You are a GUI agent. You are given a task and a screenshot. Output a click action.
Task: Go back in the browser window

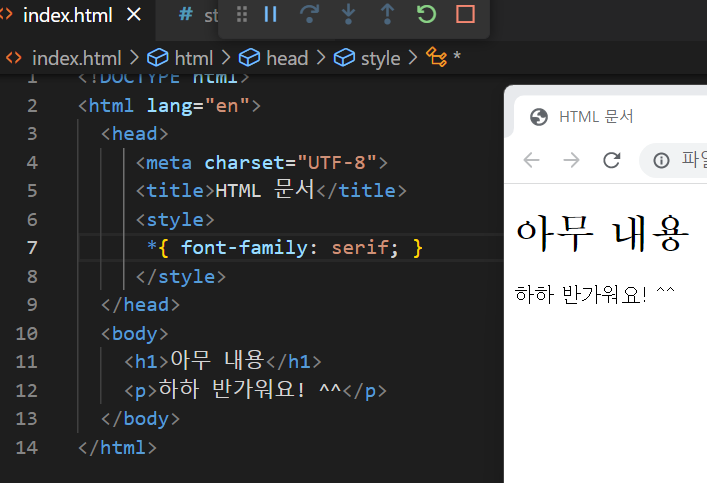pyautogui.click(x=532, y=160)
